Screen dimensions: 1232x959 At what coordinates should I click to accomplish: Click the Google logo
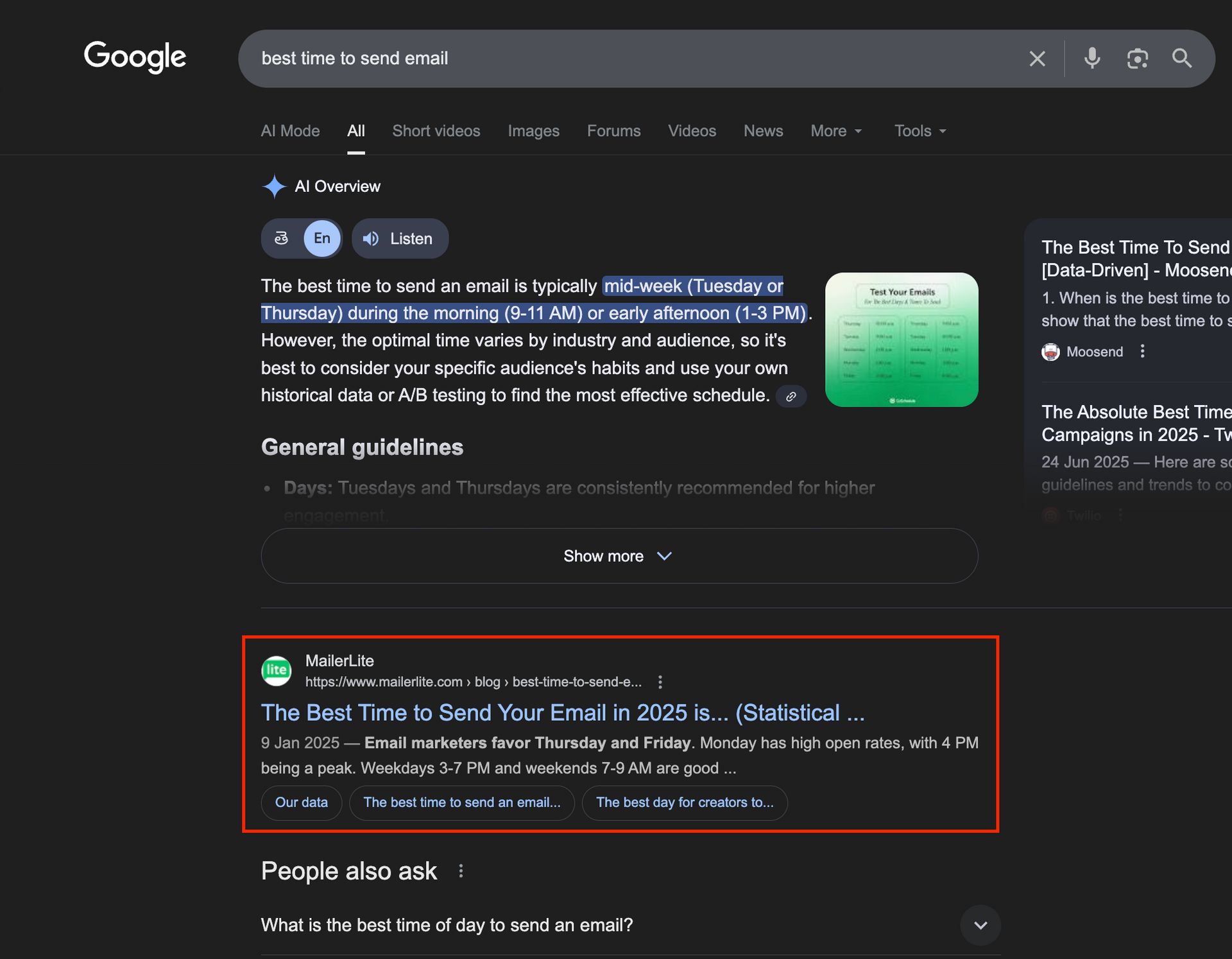pos(135,56)
